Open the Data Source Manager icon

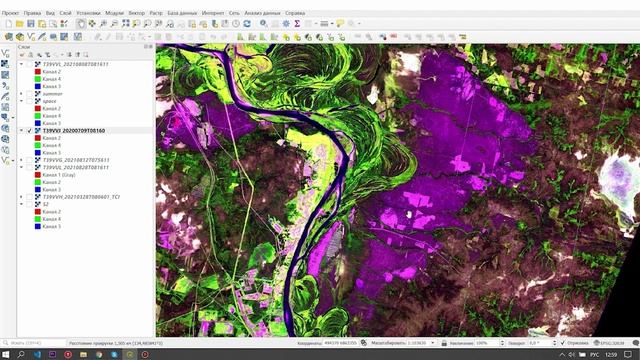click(x=9, y=37)
